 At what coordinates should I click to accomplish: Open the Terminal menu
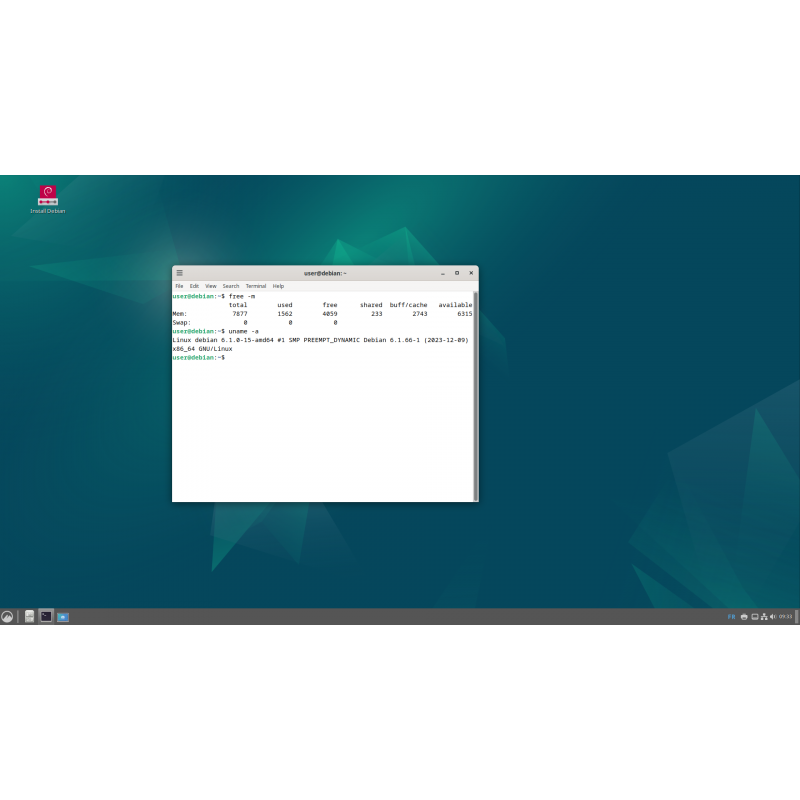click(x=255, y=285)
